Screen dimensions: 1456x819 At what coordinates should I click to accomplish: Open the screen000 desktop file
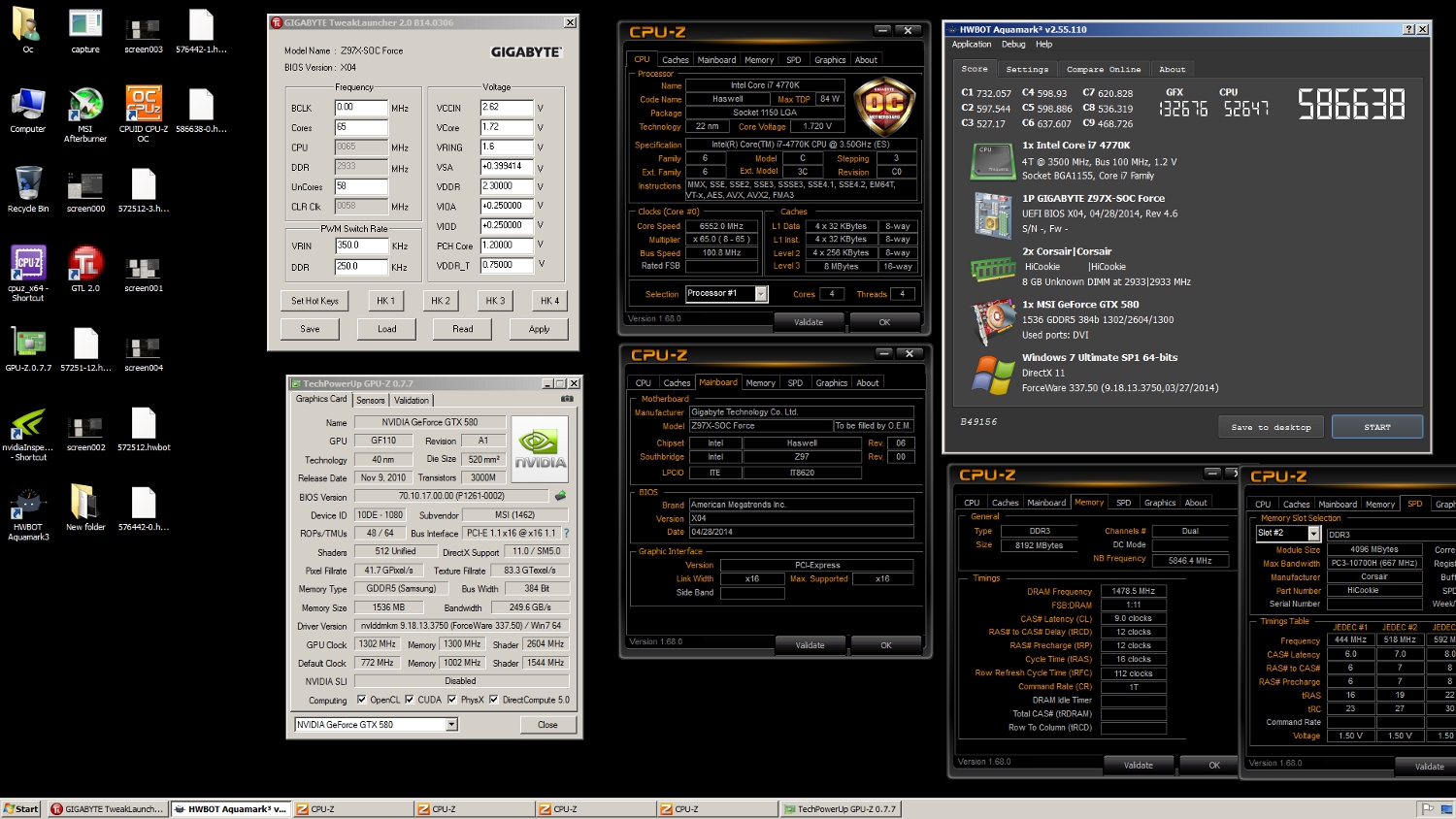85,190
